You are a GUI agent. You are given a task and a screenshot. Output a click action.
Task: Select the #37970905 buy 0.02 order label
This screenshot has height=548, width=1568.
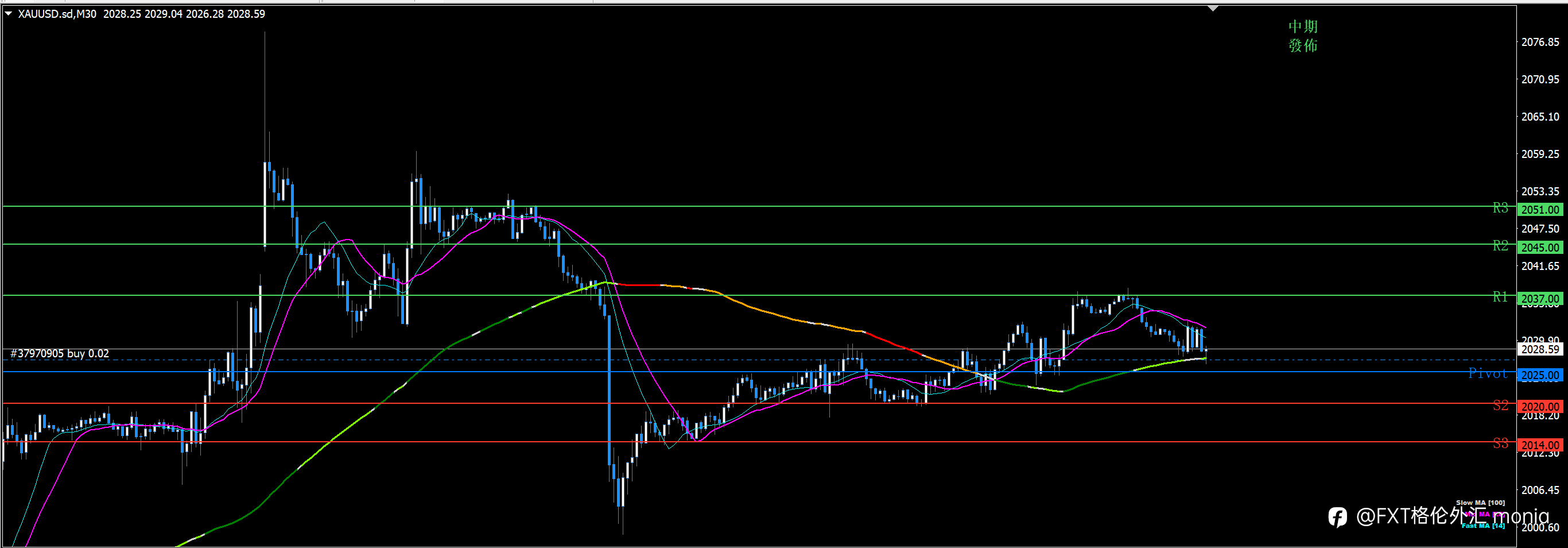coord(60,353)
